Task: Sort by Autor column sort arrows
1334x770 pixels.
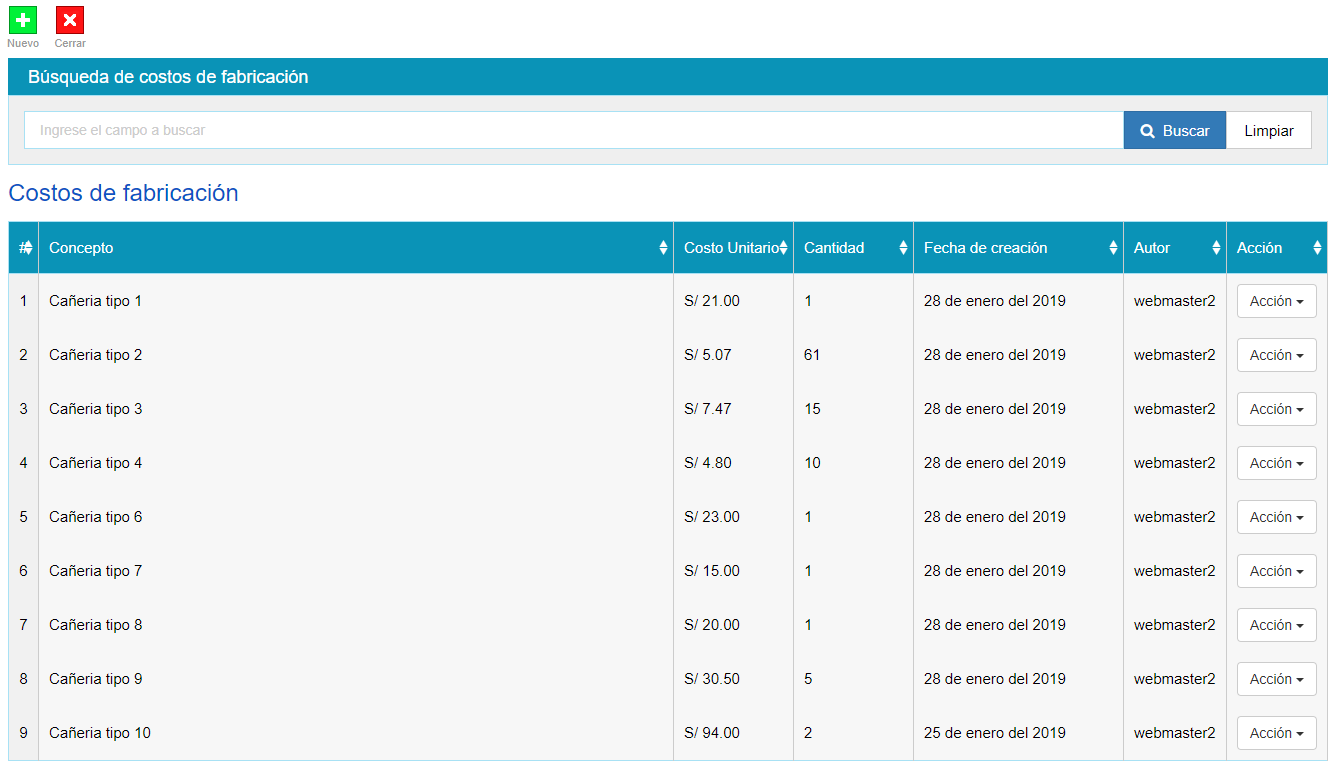Action: (x=1216, y=248)
